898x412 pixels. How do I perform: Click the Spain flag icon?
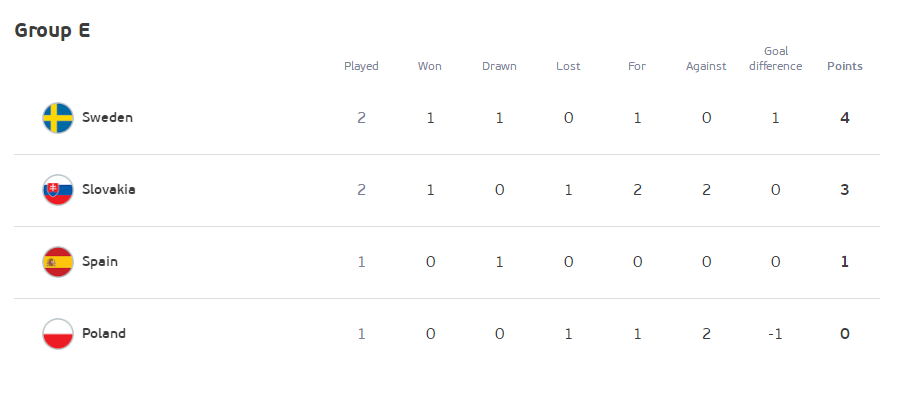click(x=58, y=262)
